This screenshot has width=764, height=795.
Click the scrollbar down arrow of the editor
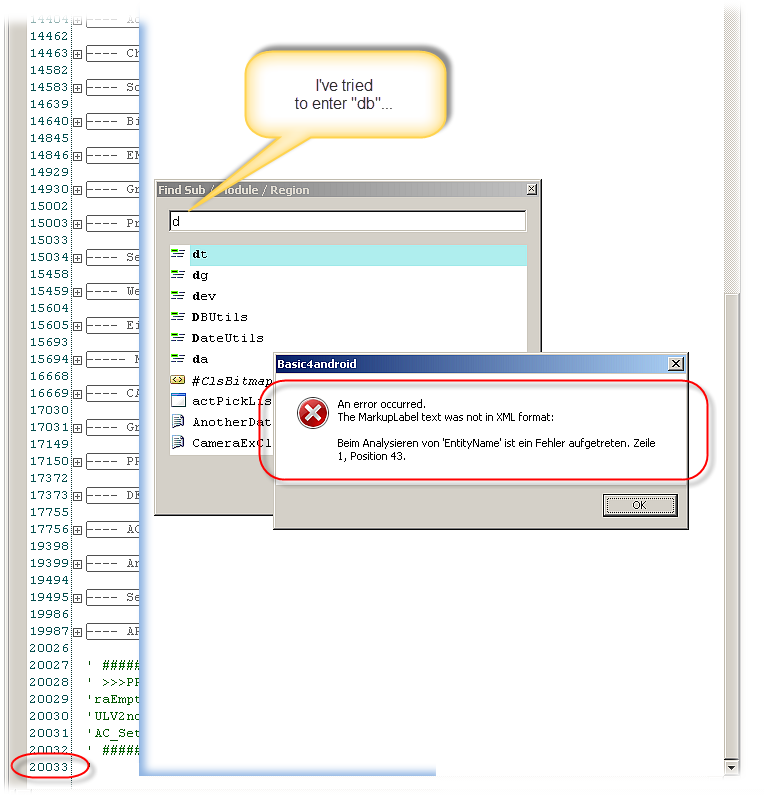[x=732, y=767]
